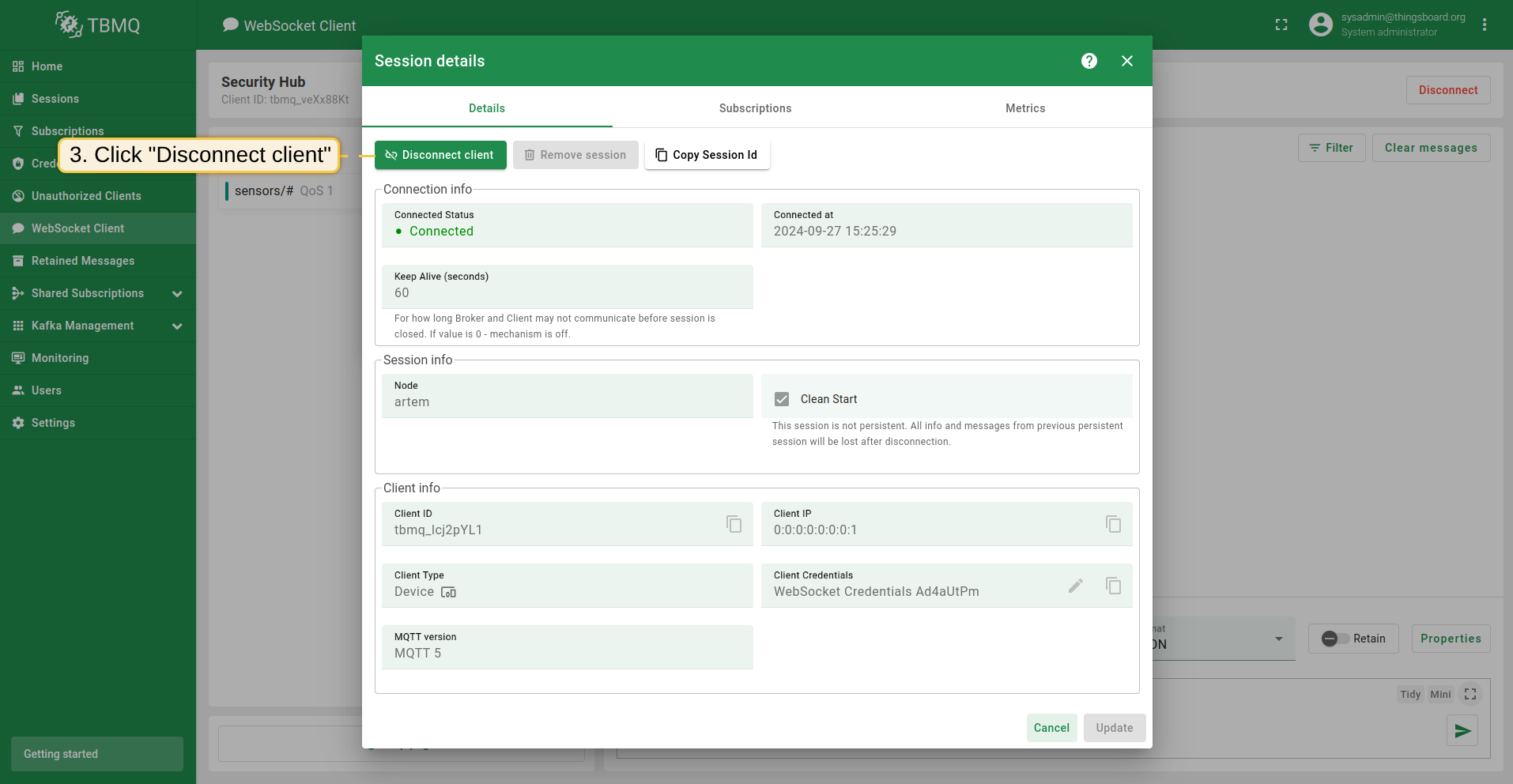Copy the Client ID value

click(x=734, y=524)
